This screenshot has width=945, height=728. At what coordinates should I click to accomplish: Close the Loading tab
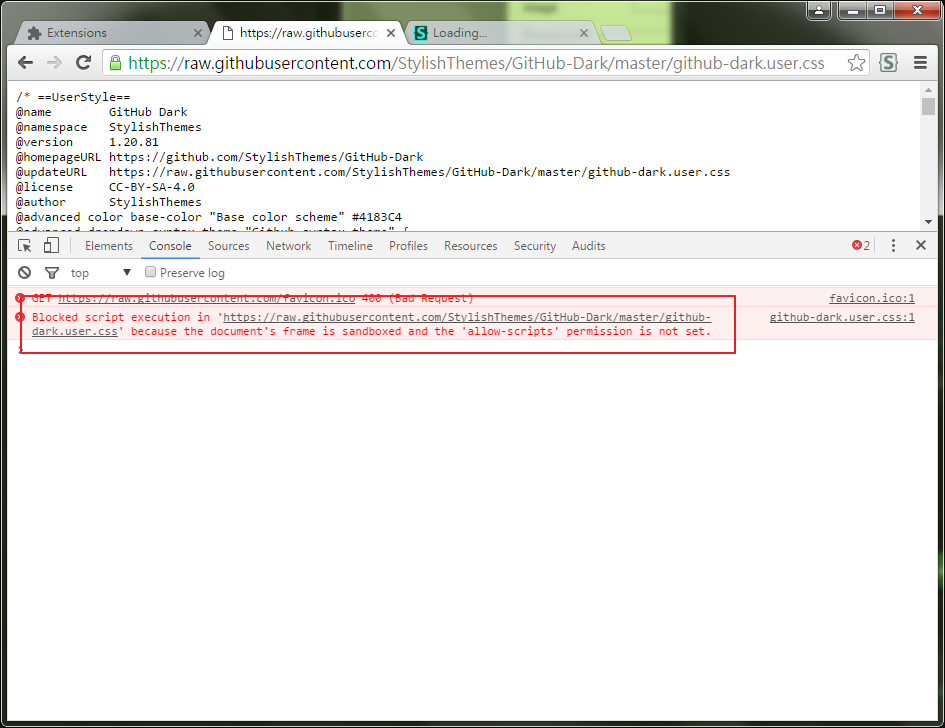(583, 33)
